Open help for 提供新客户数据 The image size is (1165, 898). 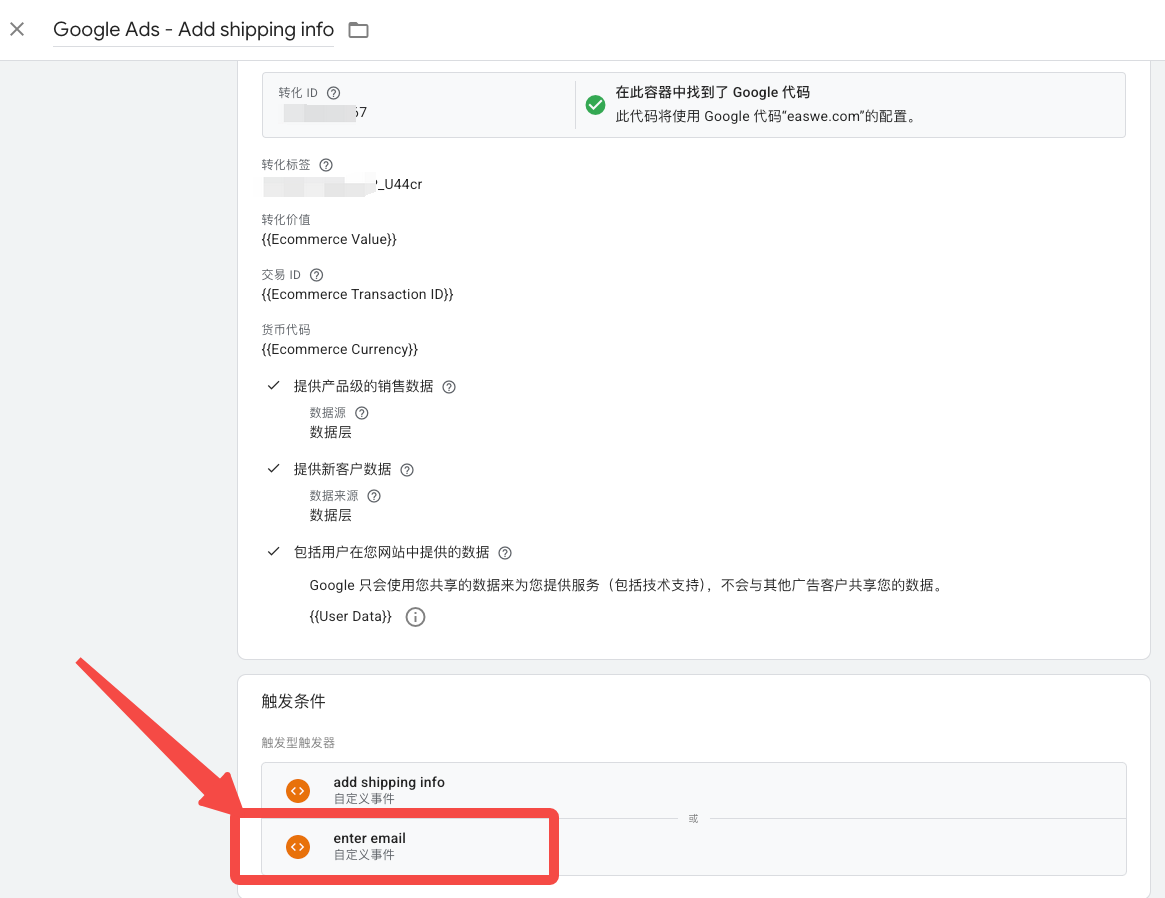(x=407, y=470)
